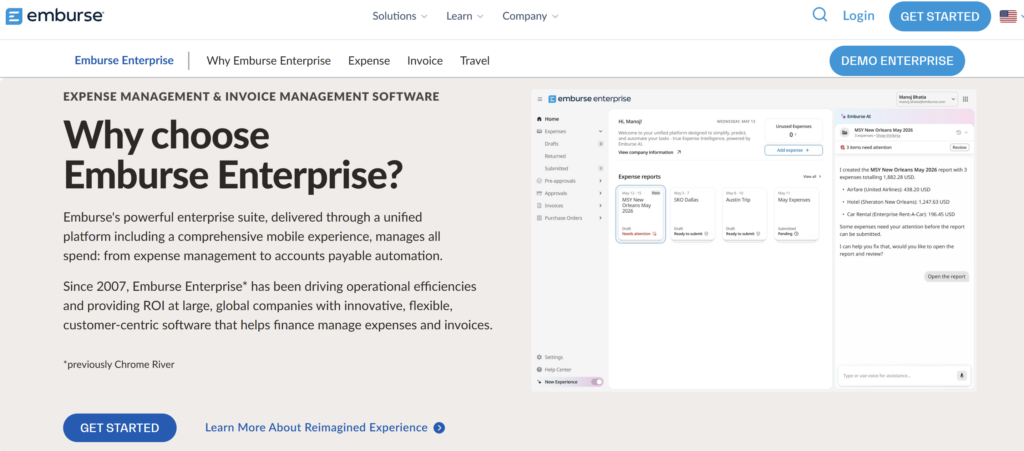Expand Approvals in preview sidebar
1024x451 pixels.
[x=600, y=193]
